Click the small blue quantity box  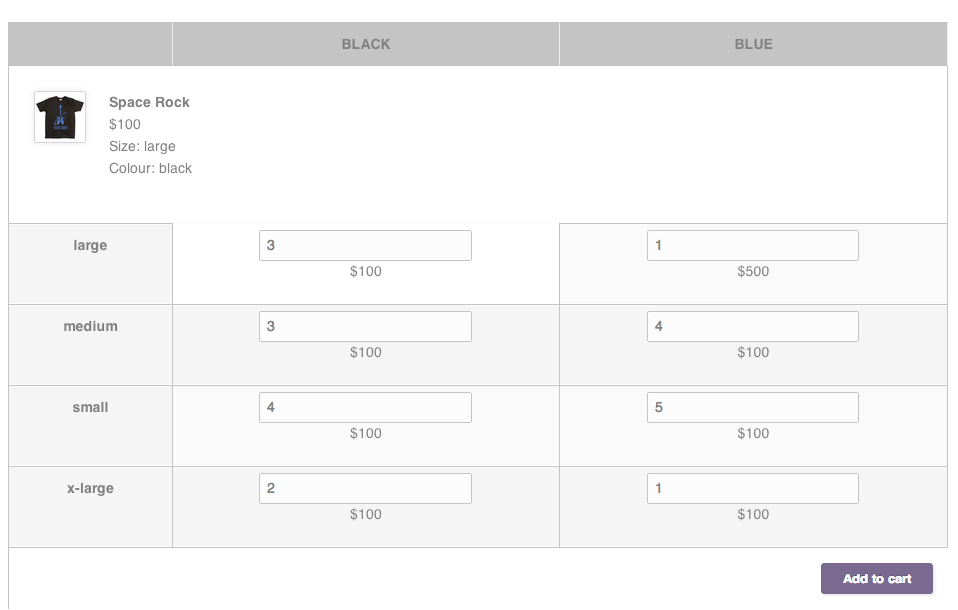click(753, 407)
